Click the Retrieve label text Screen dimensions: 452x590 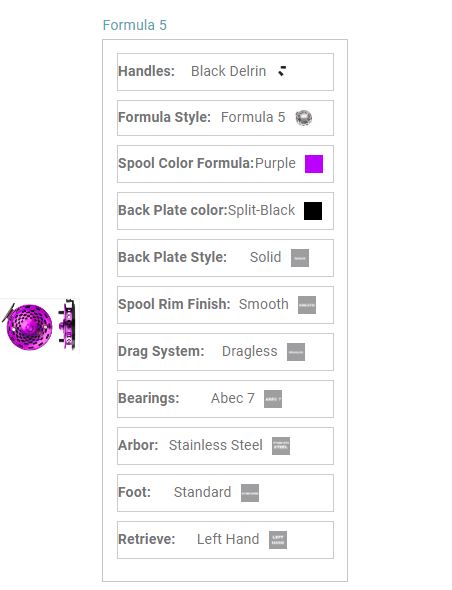(147, 539)
